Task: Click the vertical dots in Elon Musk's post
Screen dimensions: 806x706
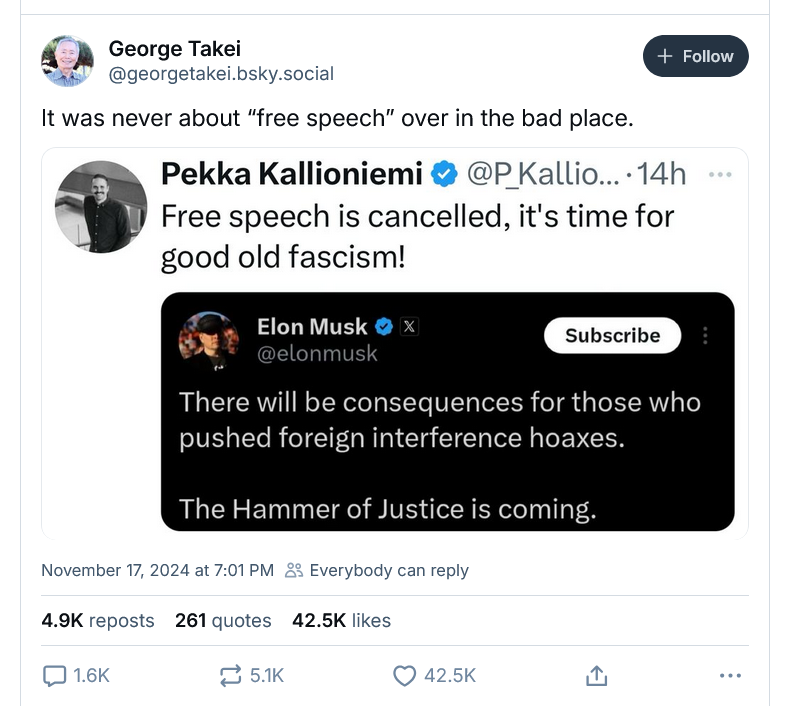Action: tap(706, 335)
